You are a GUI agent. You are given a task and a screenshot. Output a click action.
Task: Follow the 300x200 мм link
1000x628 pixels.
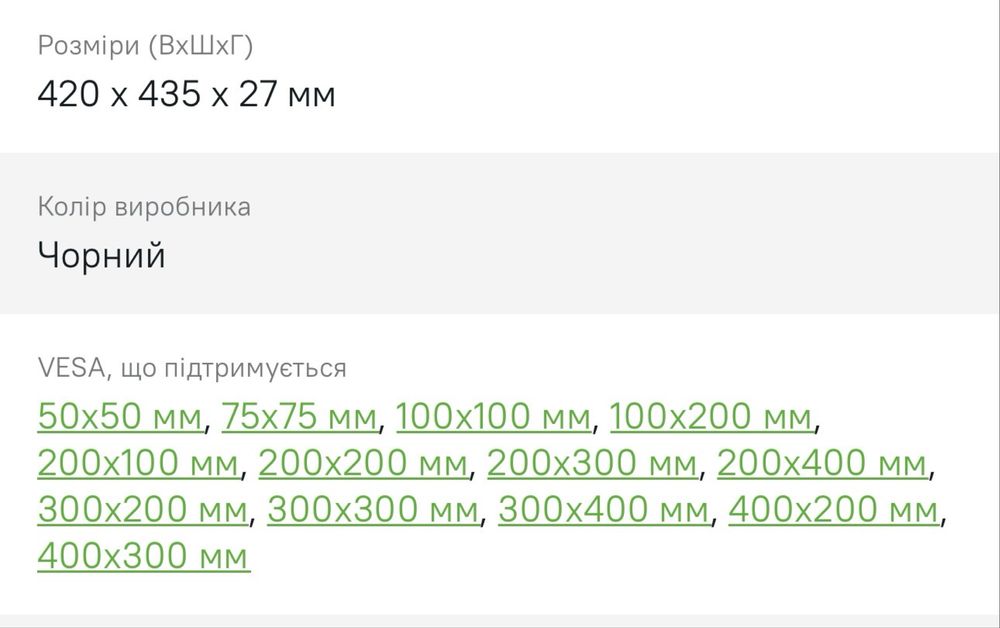coord(142,510)
